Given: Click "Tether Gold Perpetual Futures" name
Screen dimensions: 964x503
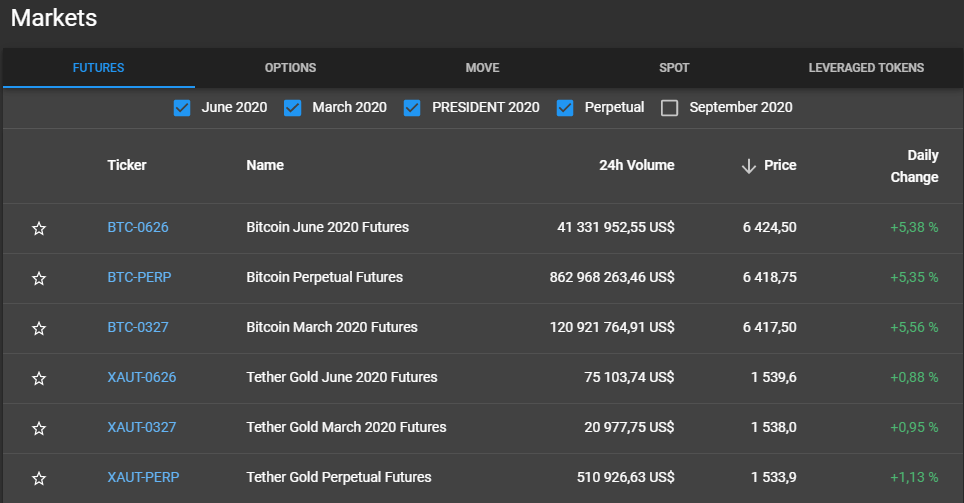Looking at the screenshot, I should [339, 477].
